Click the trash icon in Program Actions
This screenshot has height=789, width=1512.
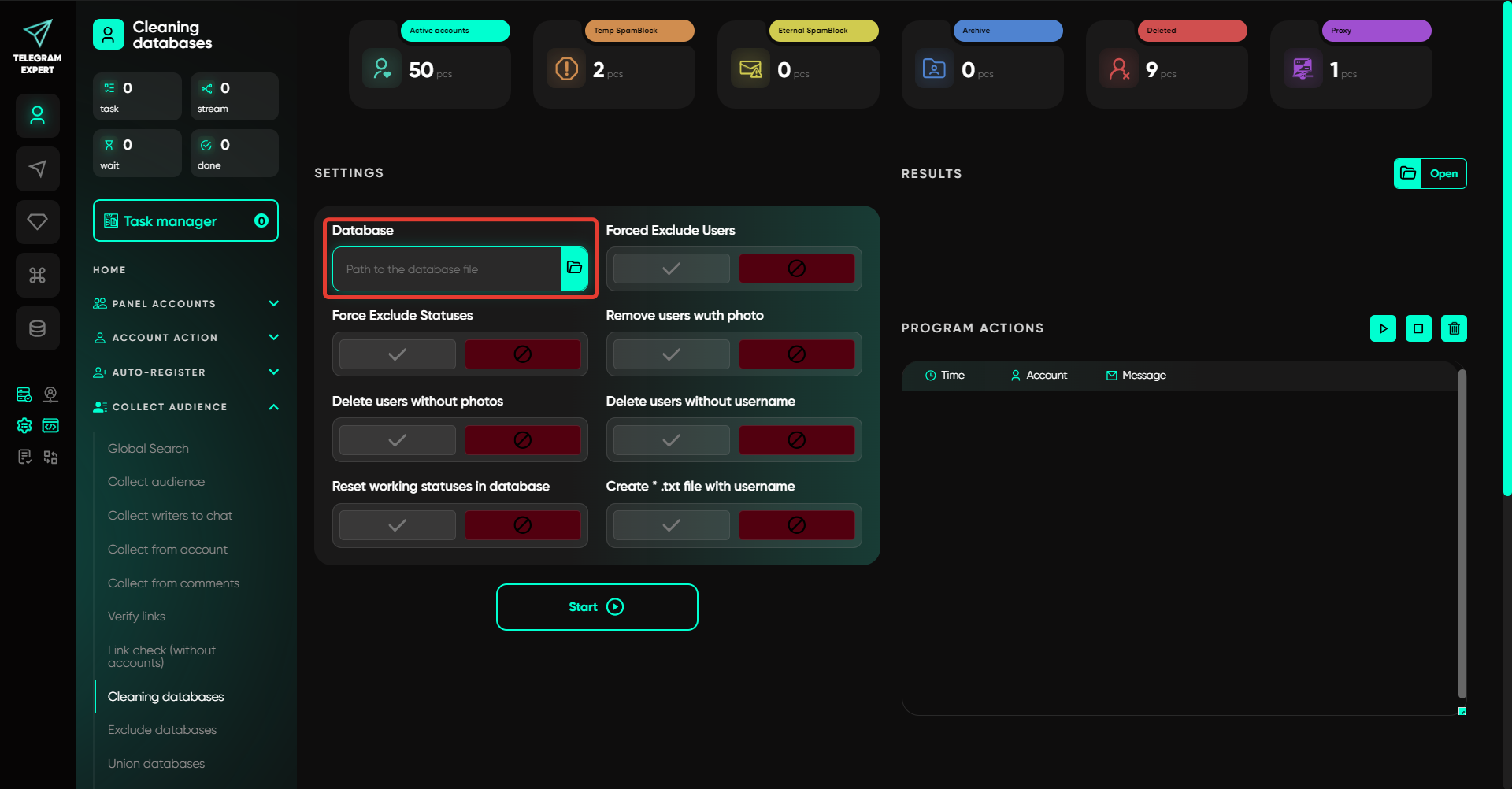[x=1454, y=328]
